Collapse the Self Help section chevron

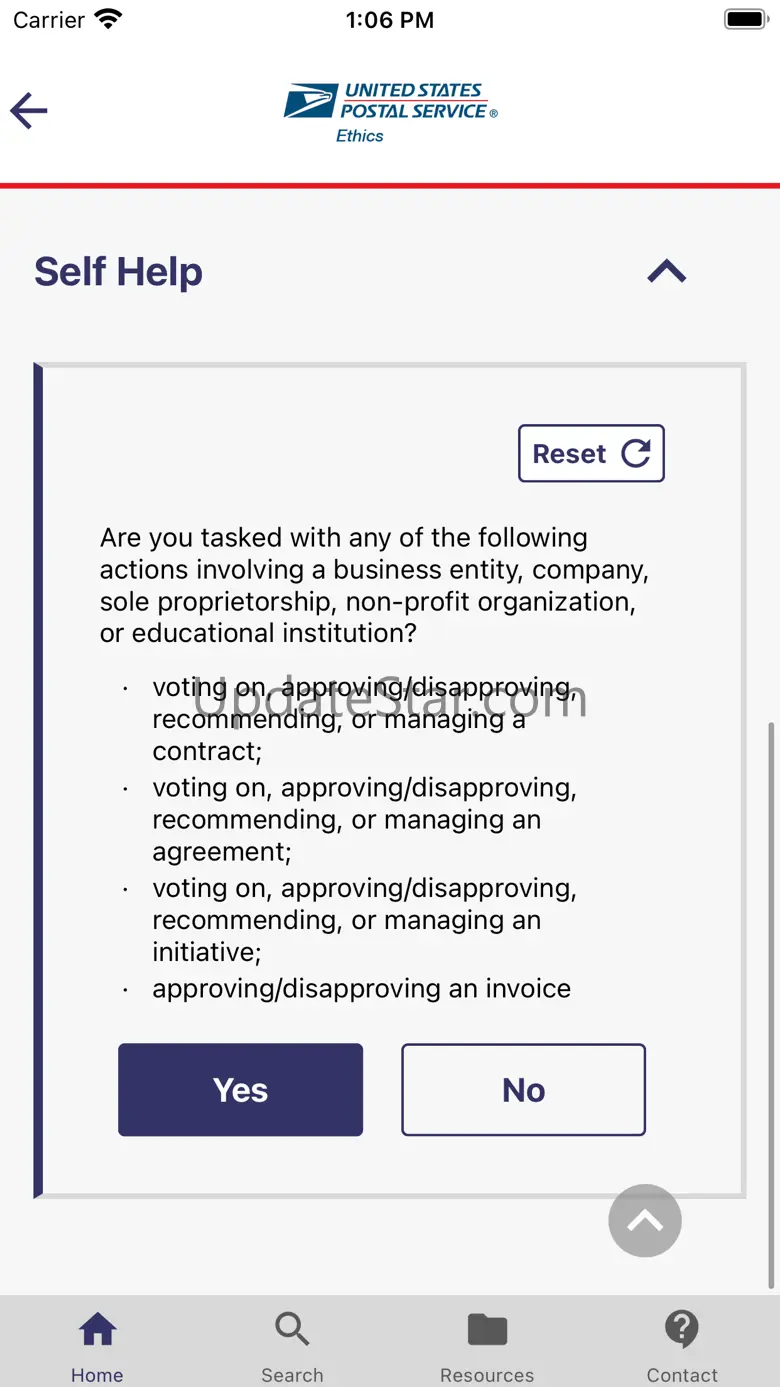[x=666, y=272]
